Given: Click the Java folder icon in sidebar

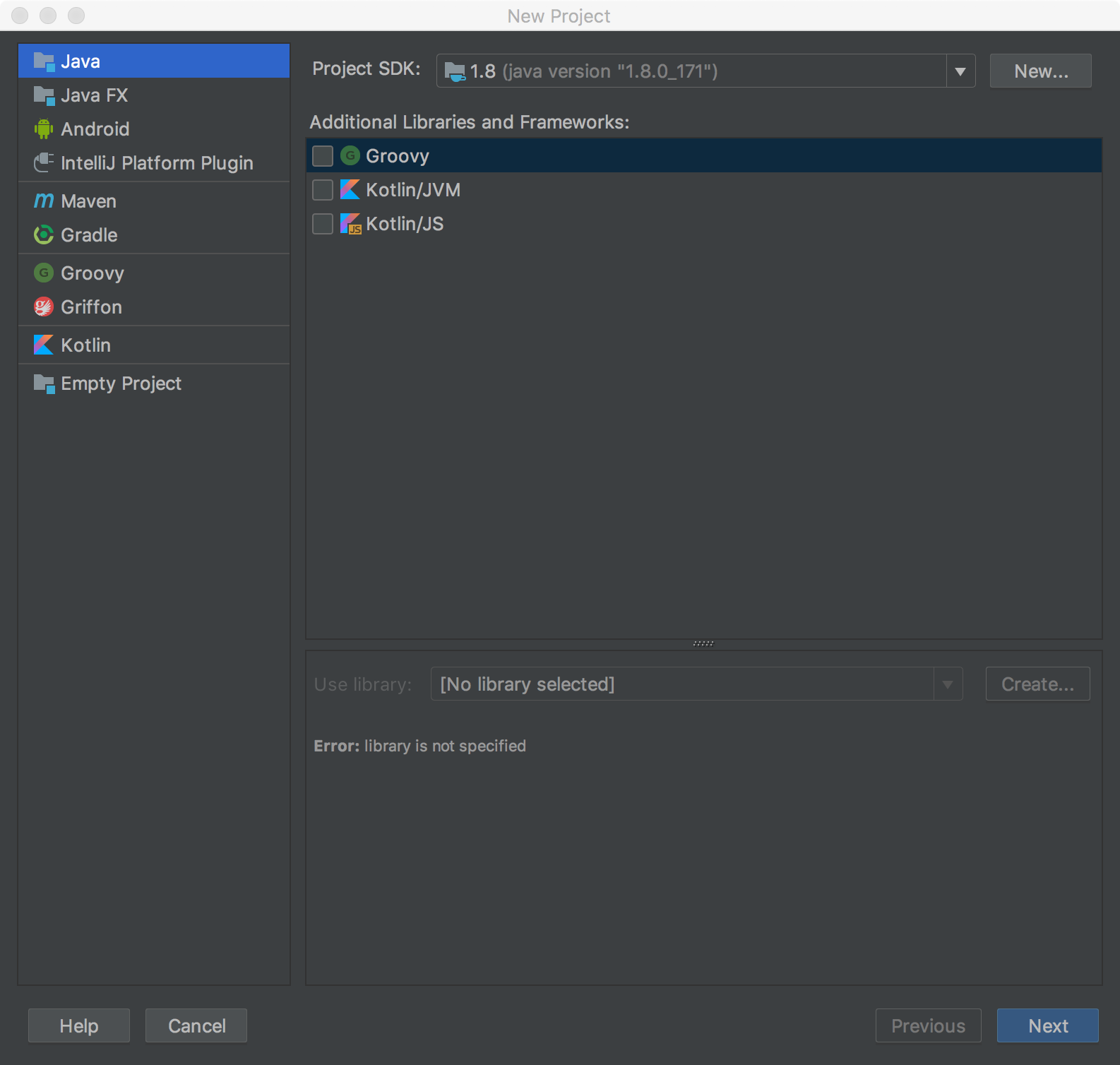Looking at the screenshot, I should tap(44, 61).
